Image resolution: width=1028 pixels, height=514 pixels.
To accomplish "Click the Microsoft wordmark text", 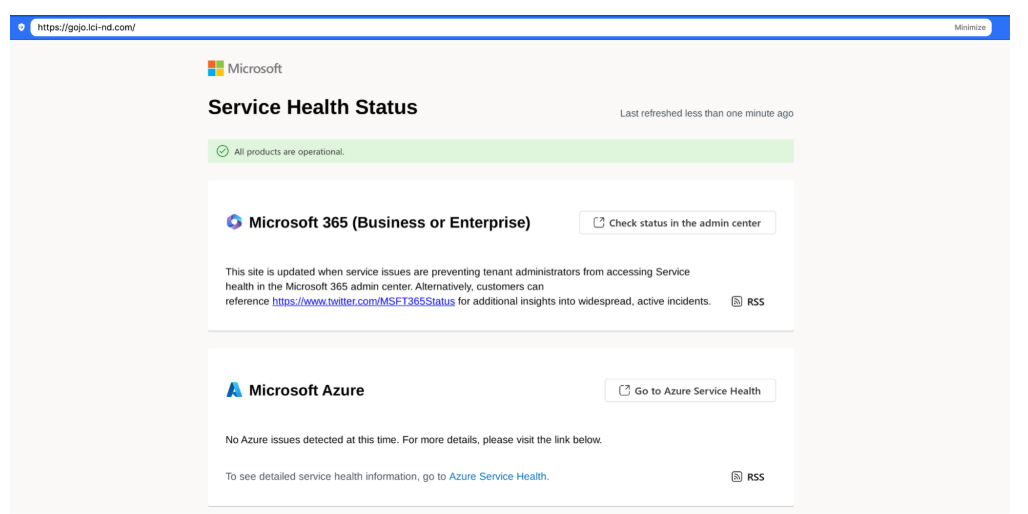I will 255,68.
